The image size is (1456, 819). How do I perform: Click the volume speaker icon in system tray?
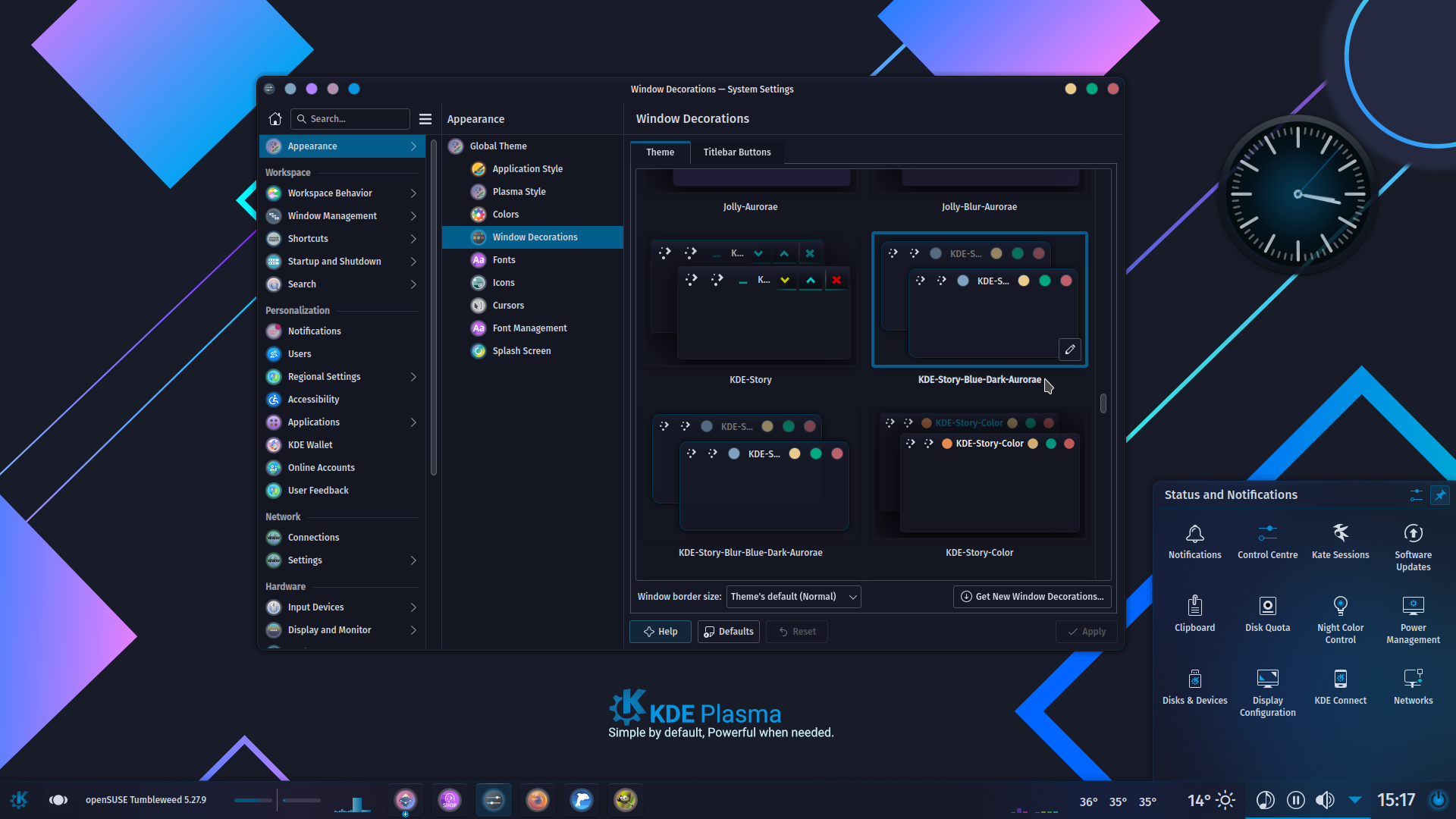(x=1325, y=800)
